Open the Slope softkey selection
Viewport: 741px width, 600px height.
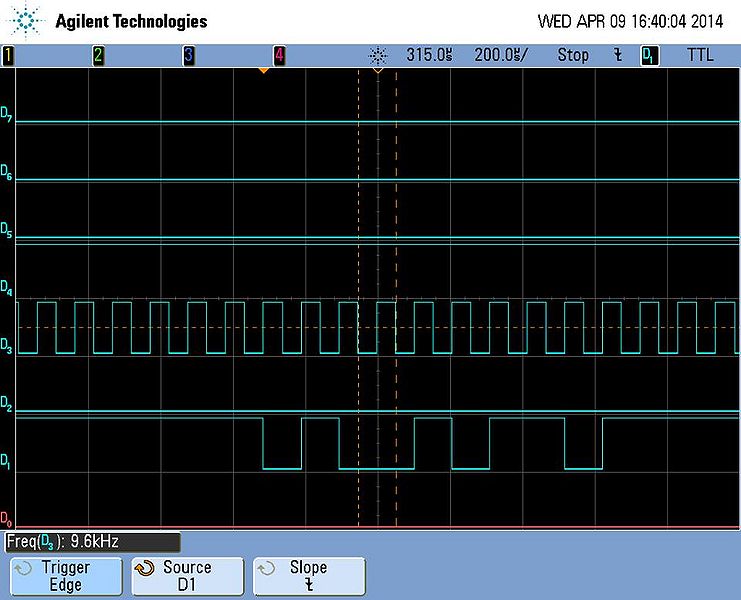point(308,577)
